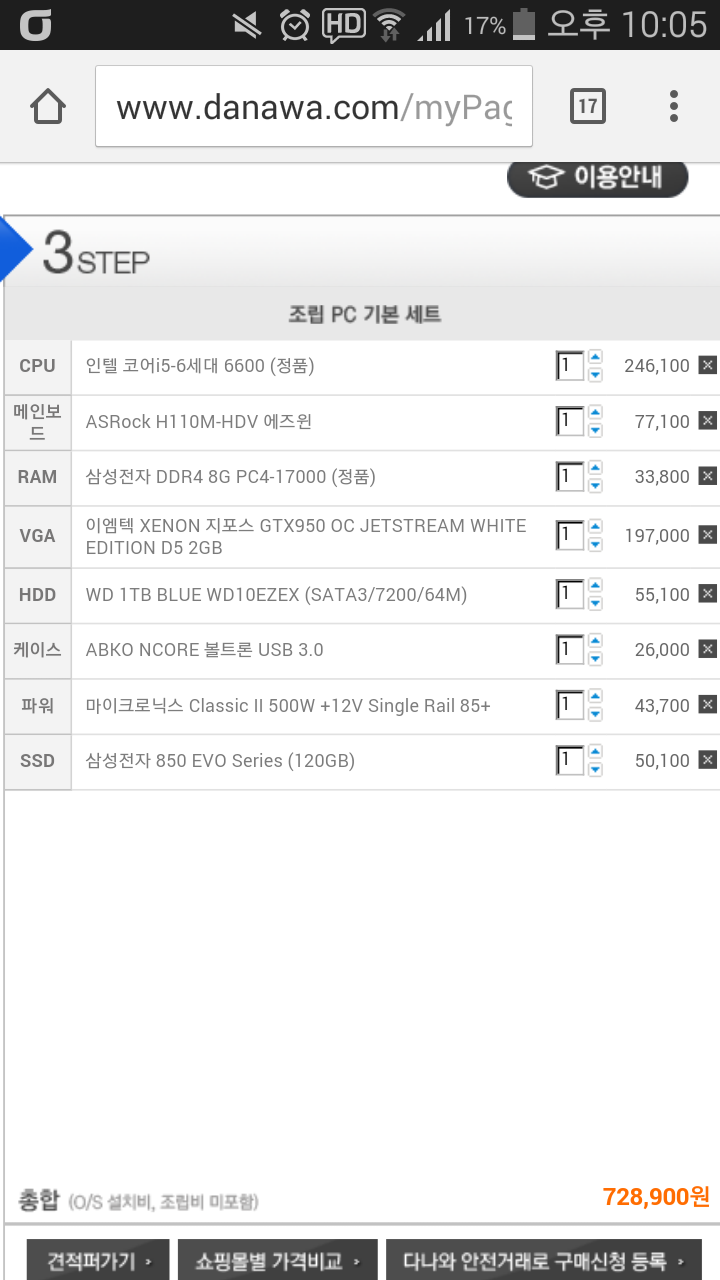
Task: Remove the WD 1TB HDD item
Action: tap(708, 595)
